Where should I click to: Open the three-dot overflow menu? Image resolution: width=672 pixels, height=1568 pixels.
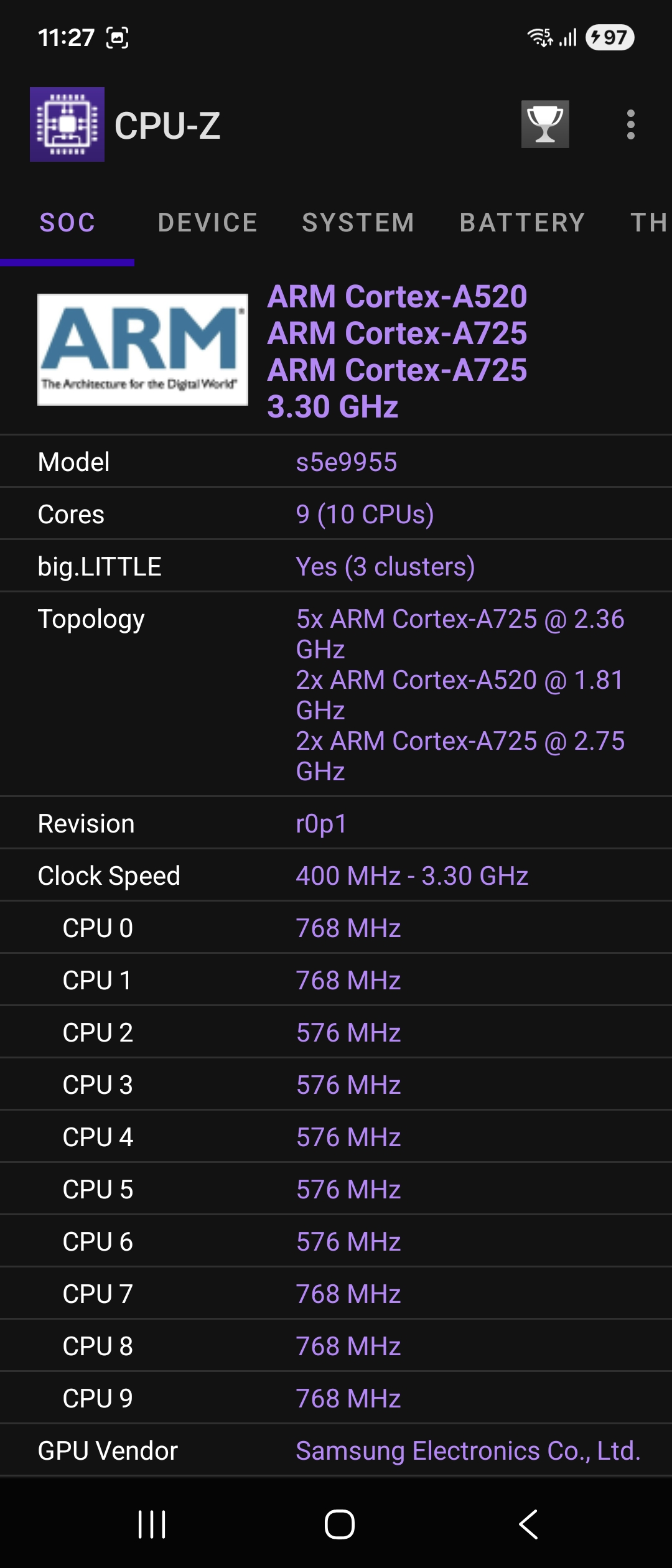(630, 124)
